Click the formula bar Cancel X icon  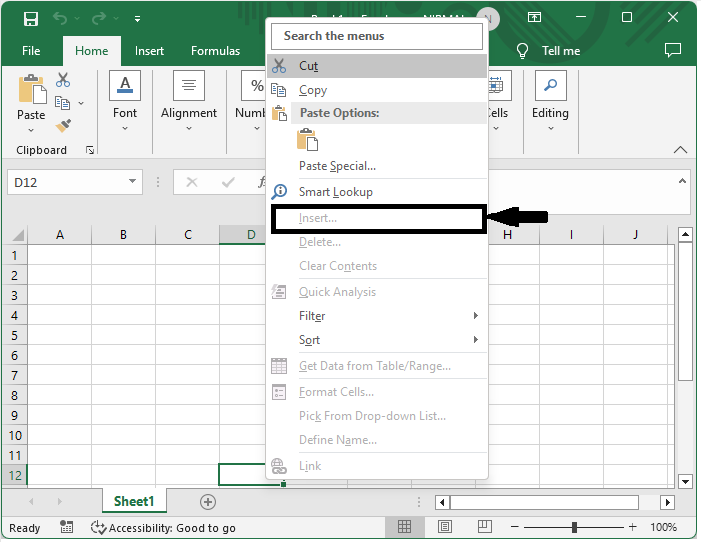(x=192, y=182)
